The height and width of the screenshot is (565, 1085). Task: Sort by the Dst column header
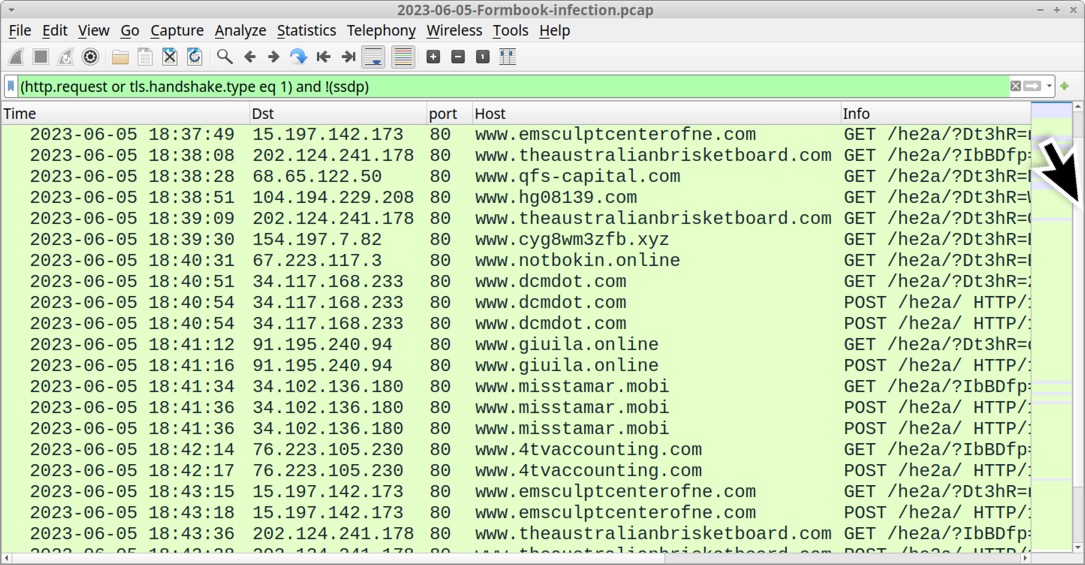click(x=338, y=113)
